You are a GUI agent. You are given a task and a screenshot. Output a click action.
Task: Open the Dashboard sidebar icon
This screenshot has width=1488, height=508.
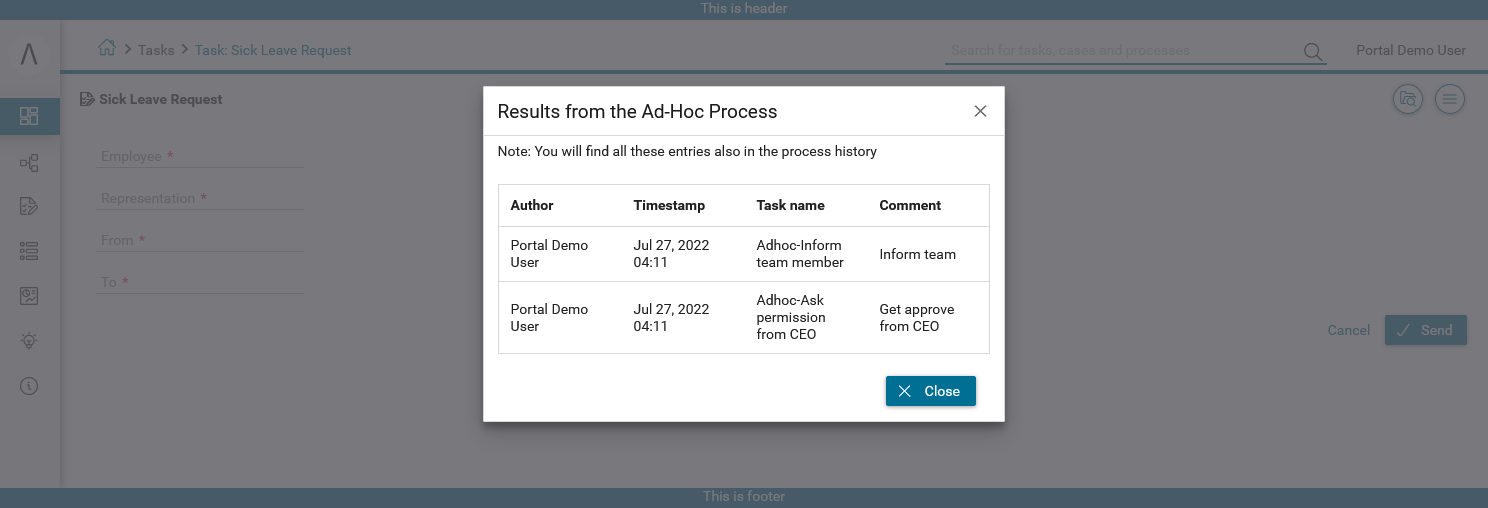click(x=29, y=116)
